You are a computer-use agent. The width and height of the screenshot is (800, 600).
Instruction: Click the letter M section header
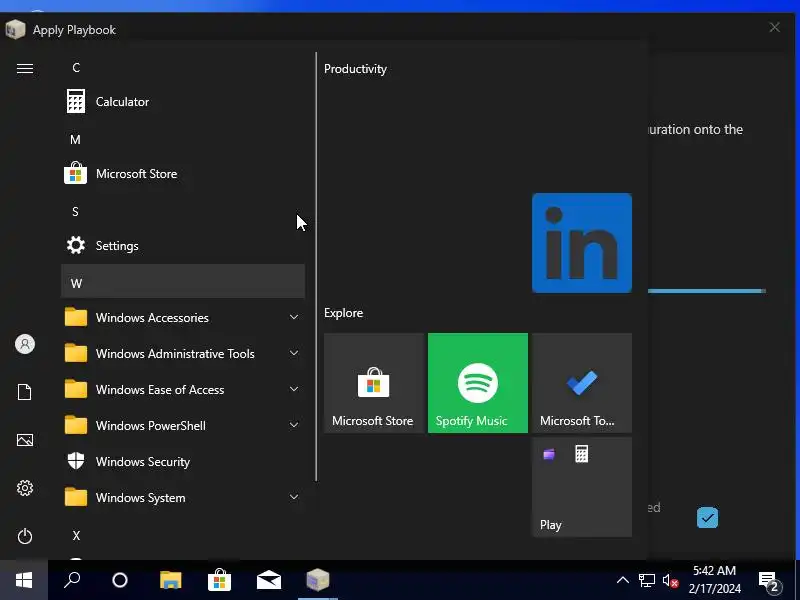pos(75,139)
